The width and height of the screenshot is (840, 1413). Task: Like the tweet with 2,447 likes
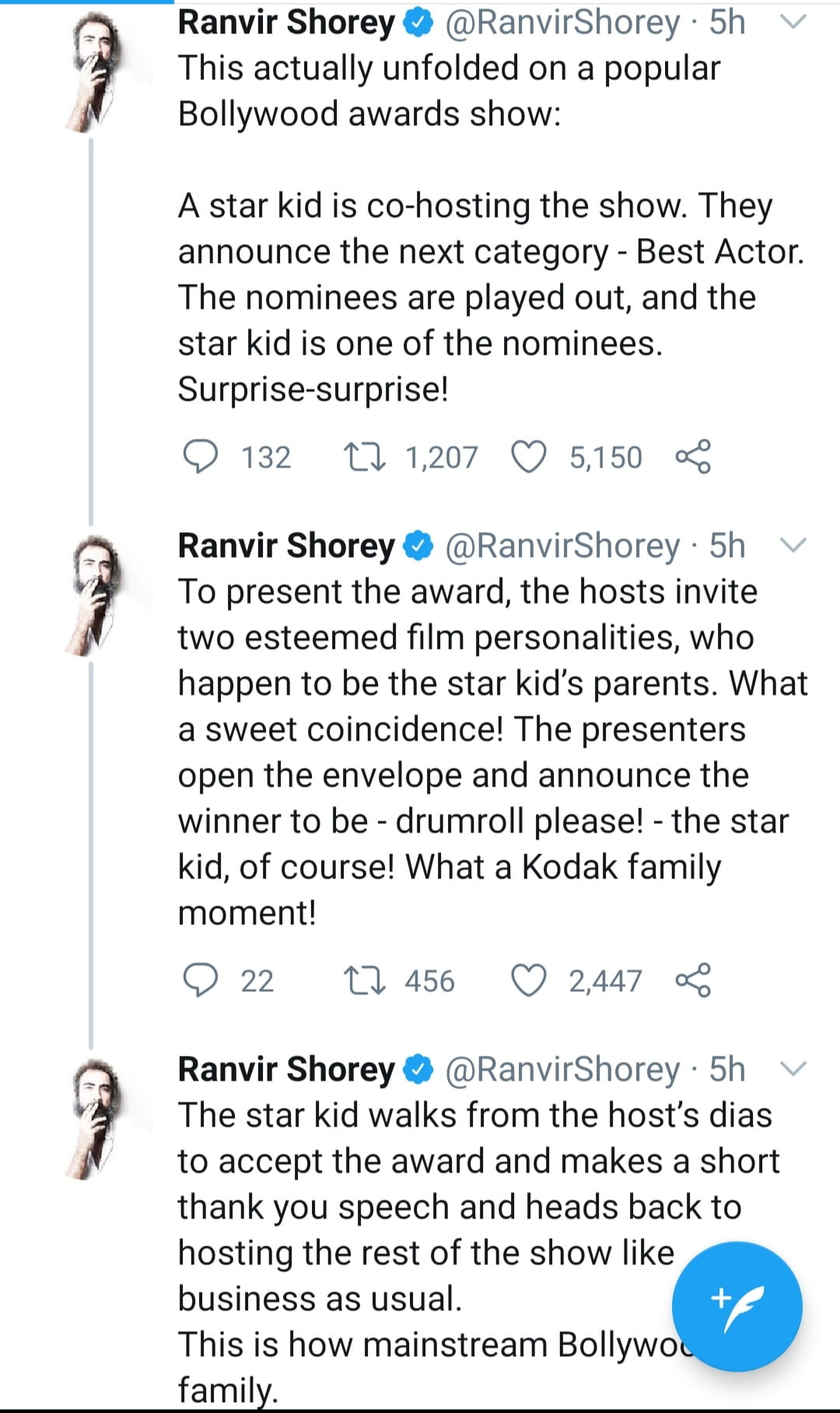(x=529, y=980)
